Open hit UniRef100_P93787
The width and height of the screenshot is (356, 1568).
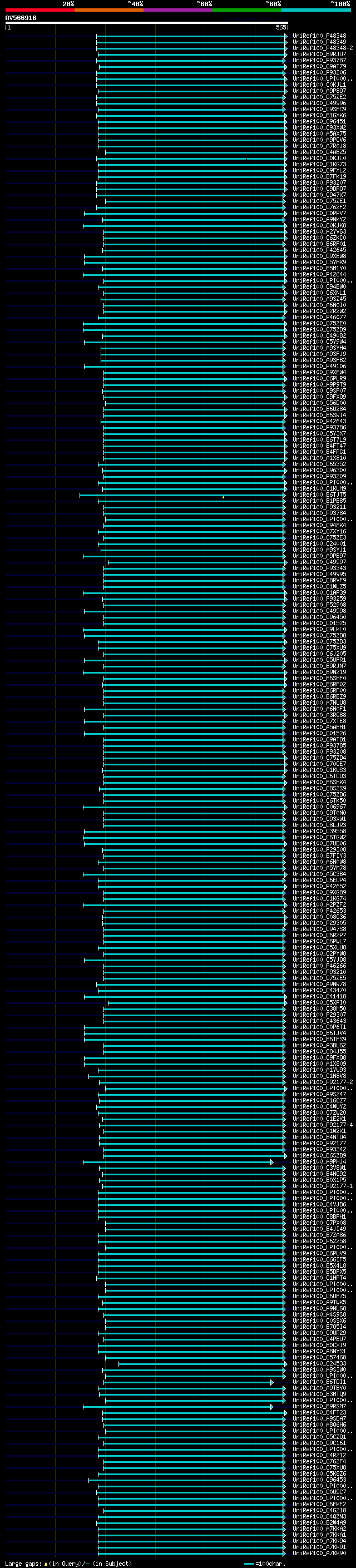point(319,60)
